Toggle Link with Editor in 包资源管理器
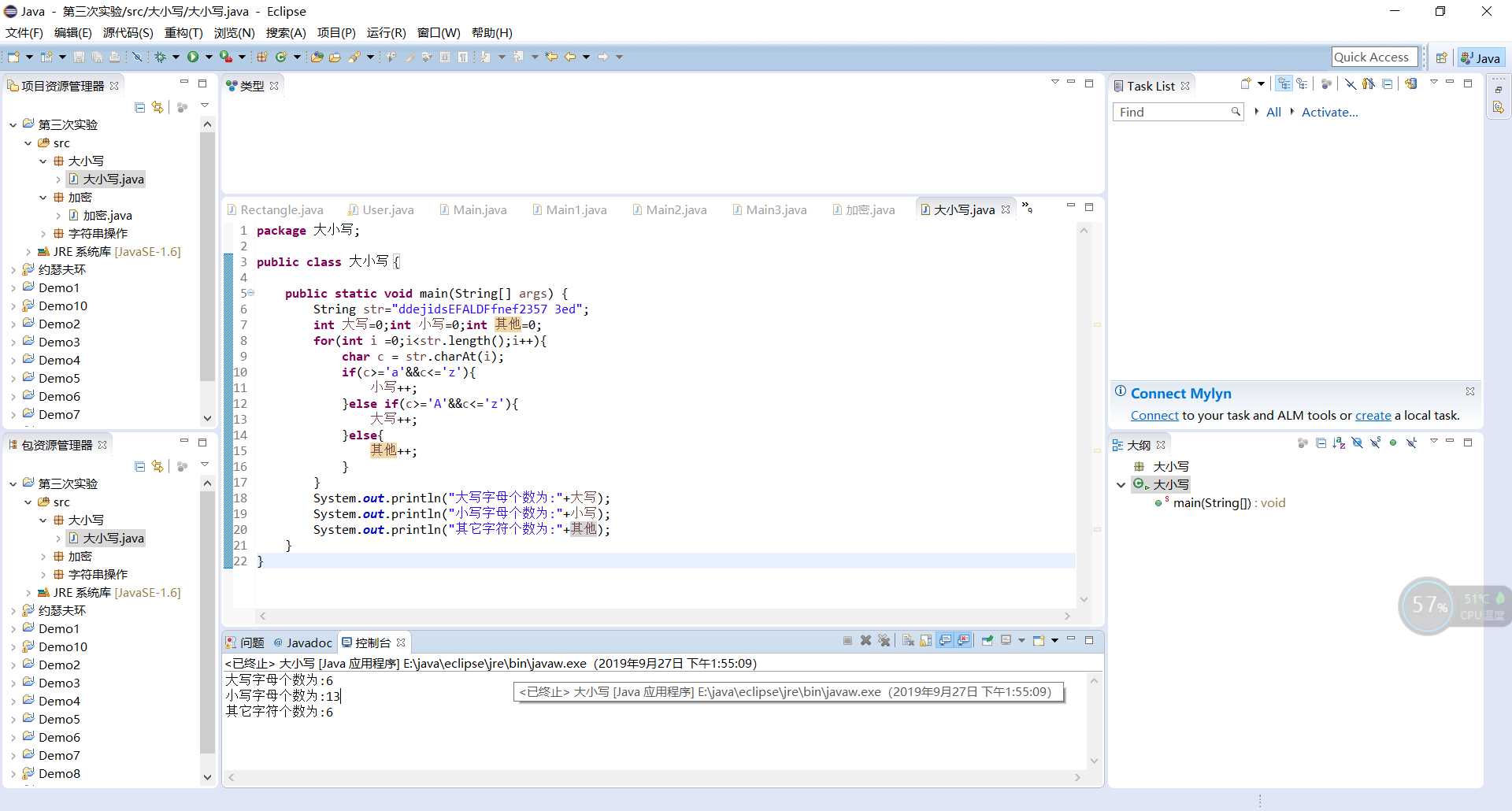The width and height of the screenshot is (1512, 811). 157,466
